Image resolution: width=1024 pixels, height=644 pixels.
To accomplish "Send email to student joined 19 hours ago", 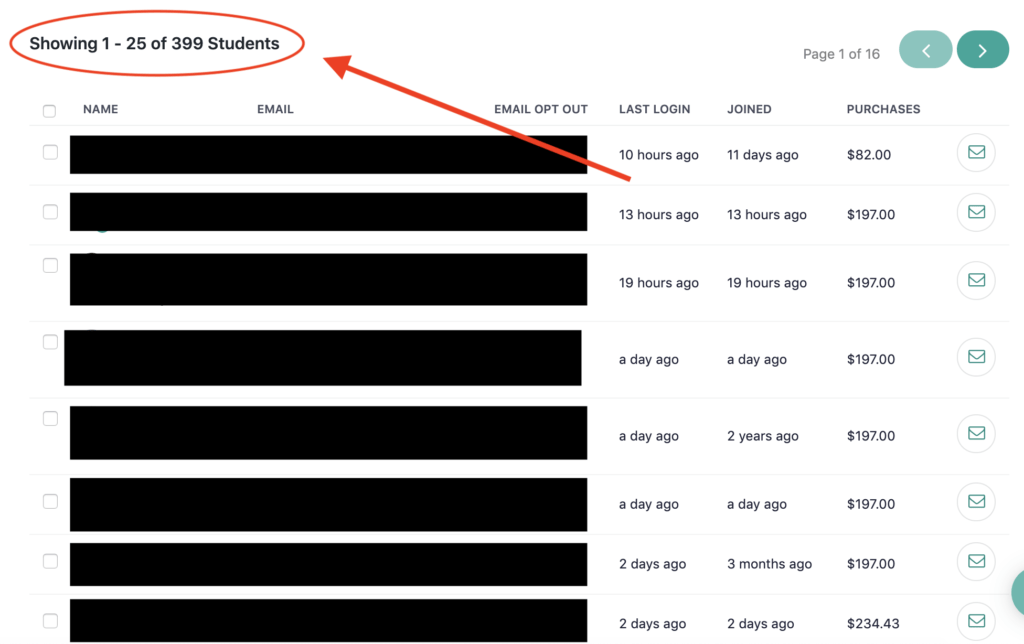I will pyautogui.click(x=976, y=280).
